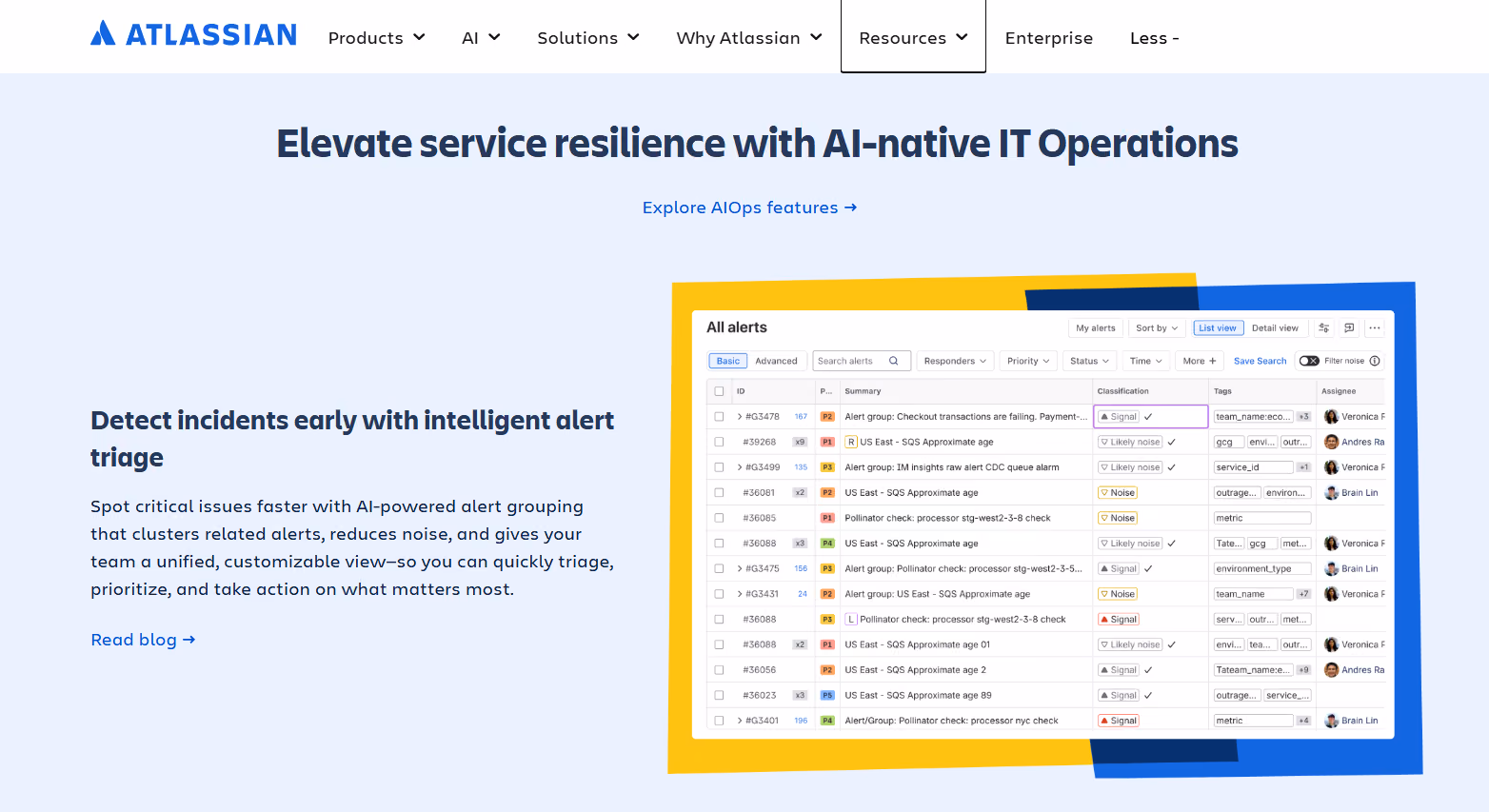The height and width of the screenshot is (812, 1489).
Task: Click the Signal classification badge for #G3478
Action: tap(1119, 417)
